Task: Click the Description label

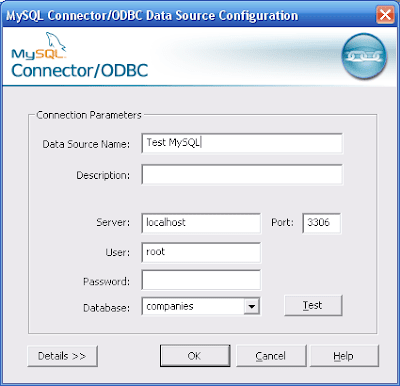Action: pyautogui.click(x=103, y=175)
